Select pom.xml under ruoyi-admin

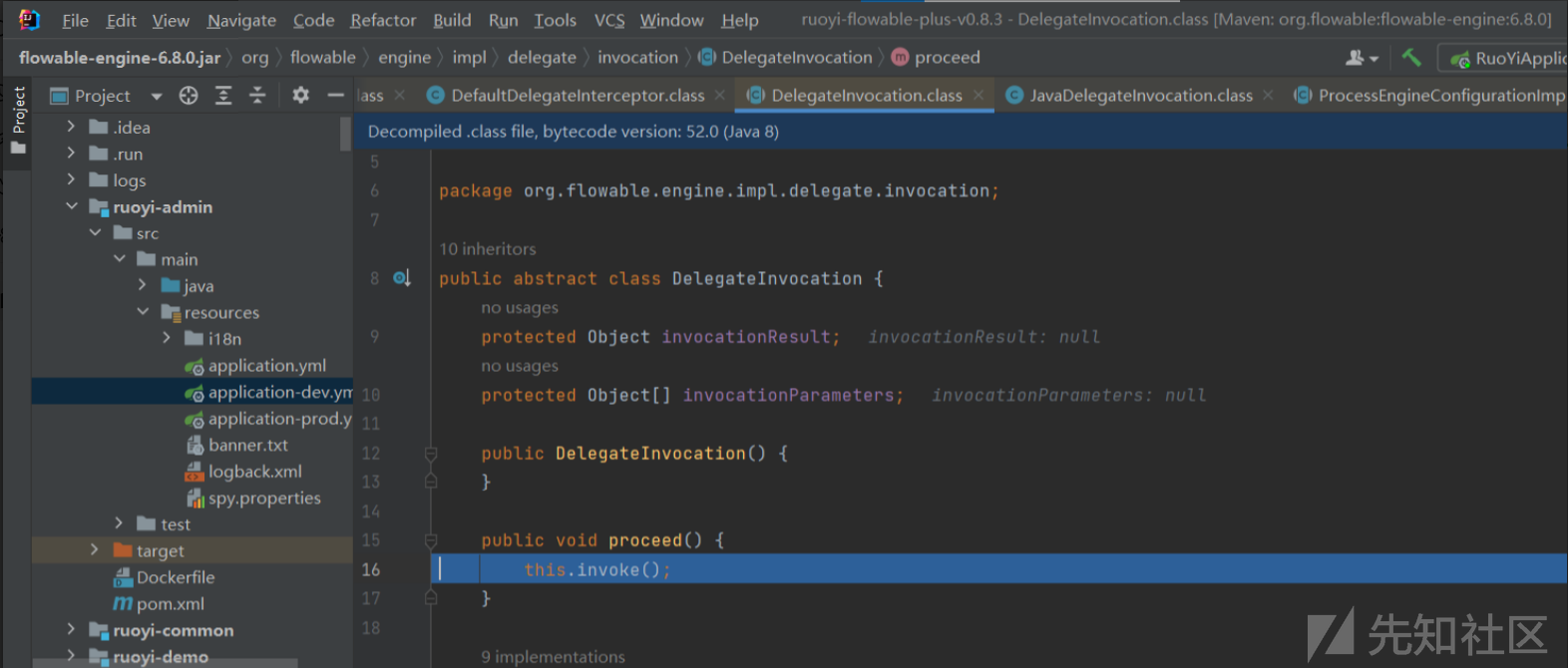click(x=171, y=603)
